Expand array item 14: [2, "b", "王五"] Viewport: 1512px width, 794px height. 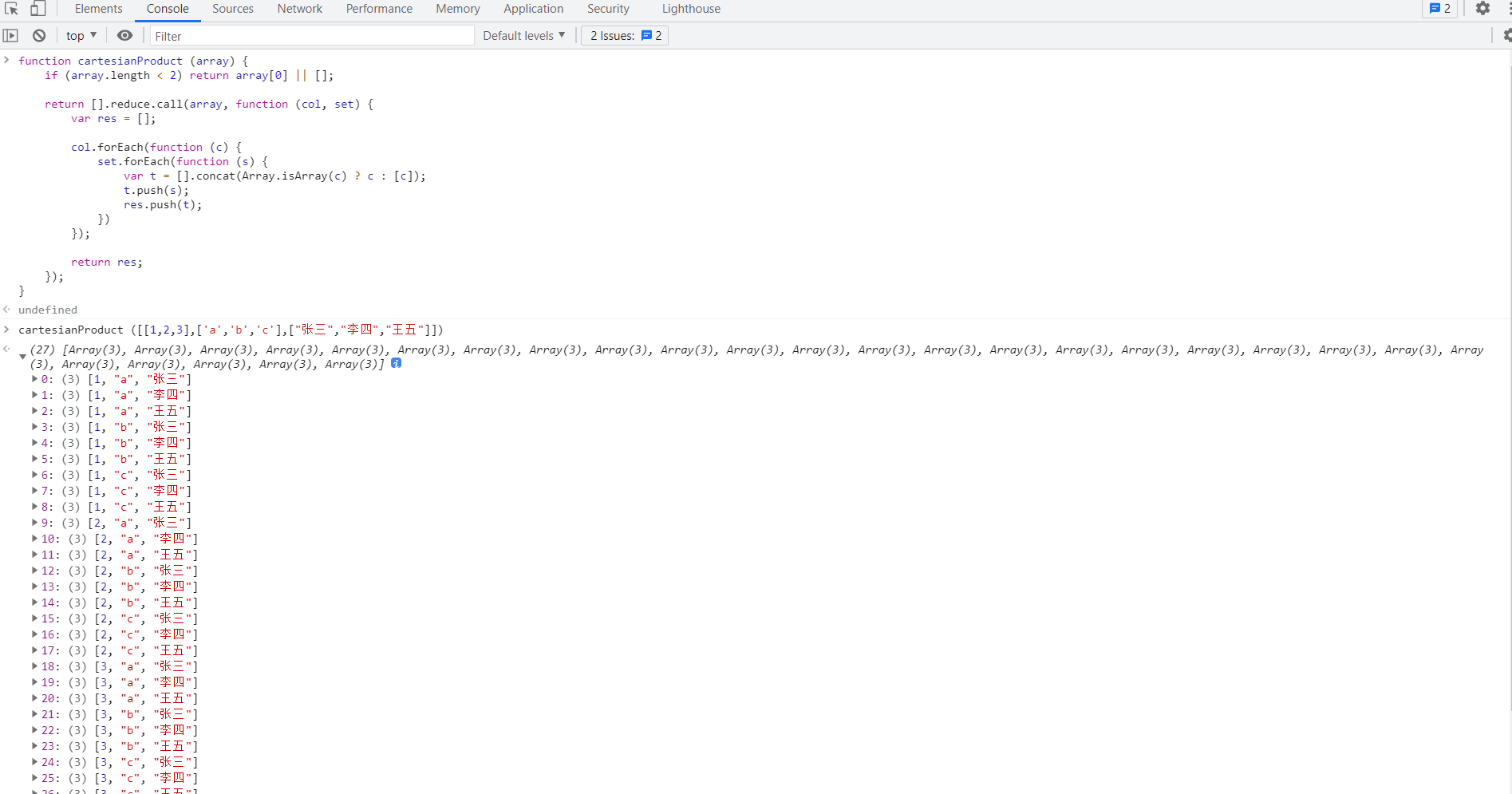[x=34, y=602]
